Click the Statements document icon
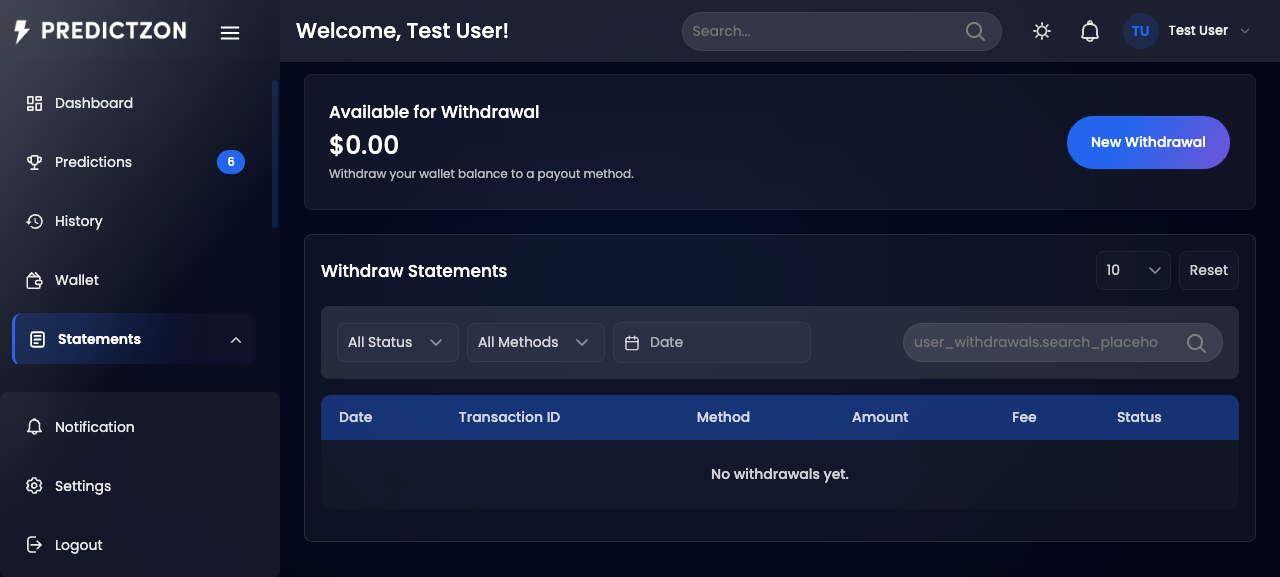Image resolution: width=1280 pixels, height=577 pixels. 37,339
